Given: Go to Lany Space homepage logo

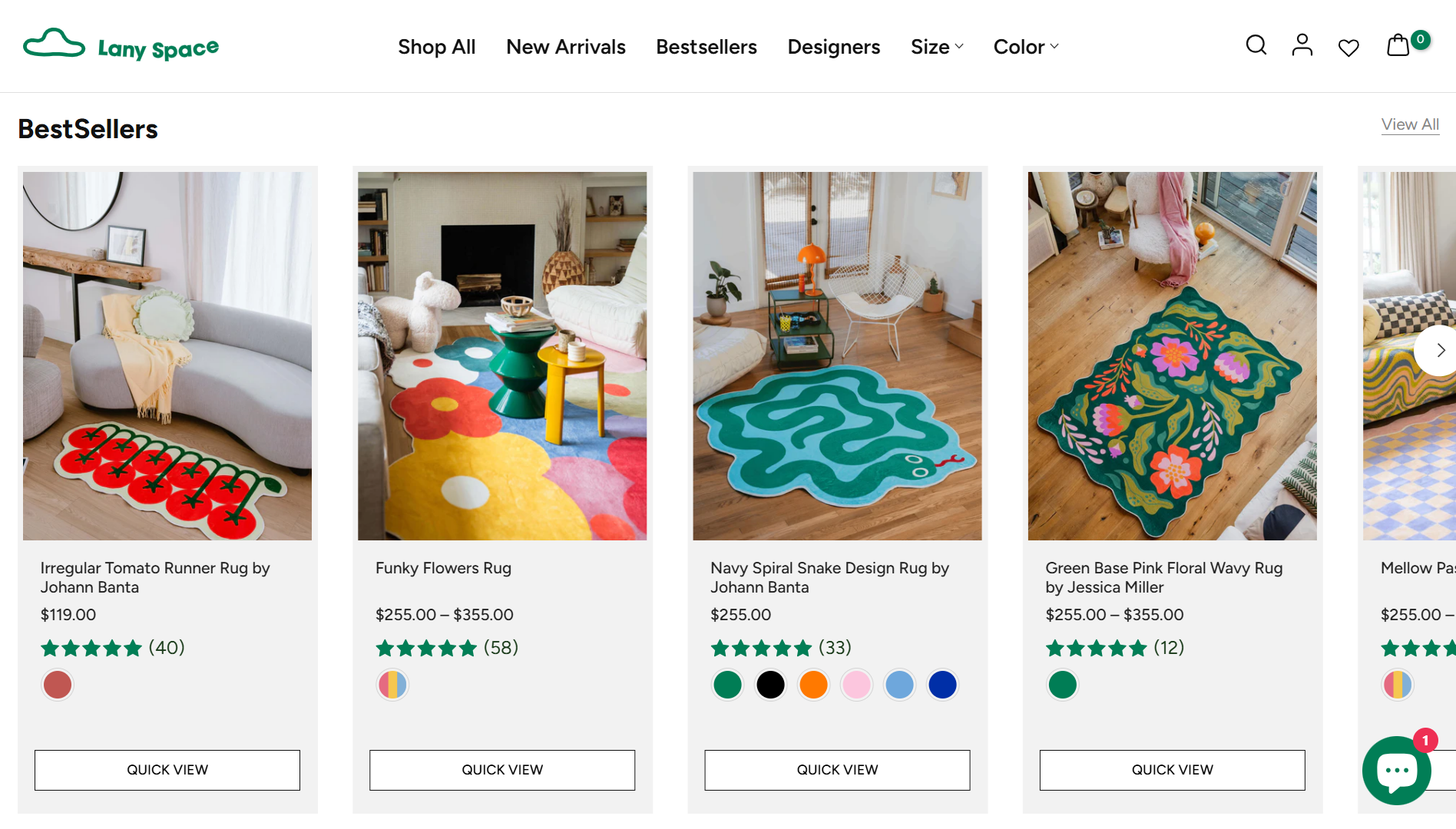Looking at the screenshot, I should click(121, 46).
